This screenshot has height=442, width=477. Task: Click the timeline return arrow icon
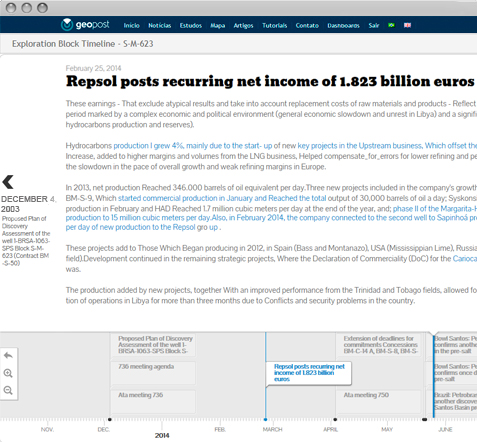click(x=8, y=356)
